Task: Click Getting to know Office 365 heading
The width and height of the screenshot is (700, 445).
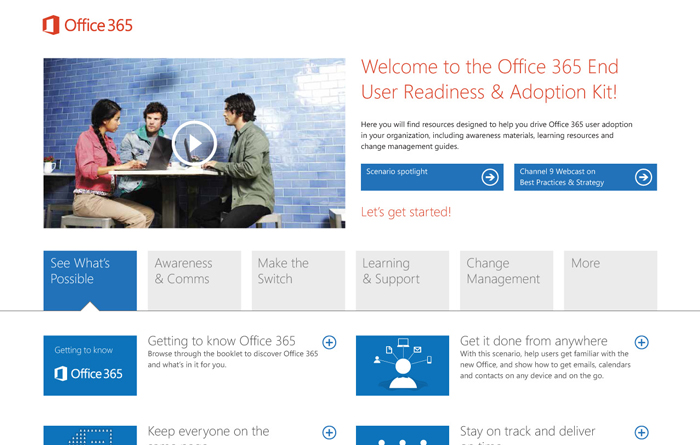Action: 221,341
